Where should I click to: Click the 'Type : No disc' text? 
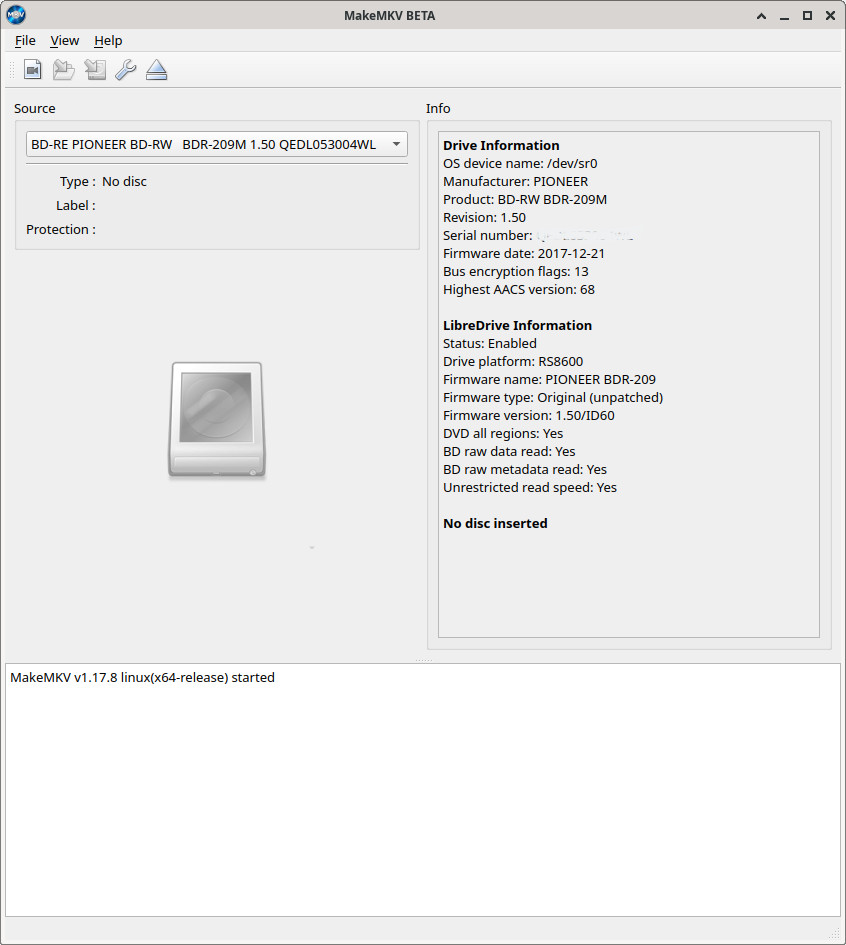[103, 181]
